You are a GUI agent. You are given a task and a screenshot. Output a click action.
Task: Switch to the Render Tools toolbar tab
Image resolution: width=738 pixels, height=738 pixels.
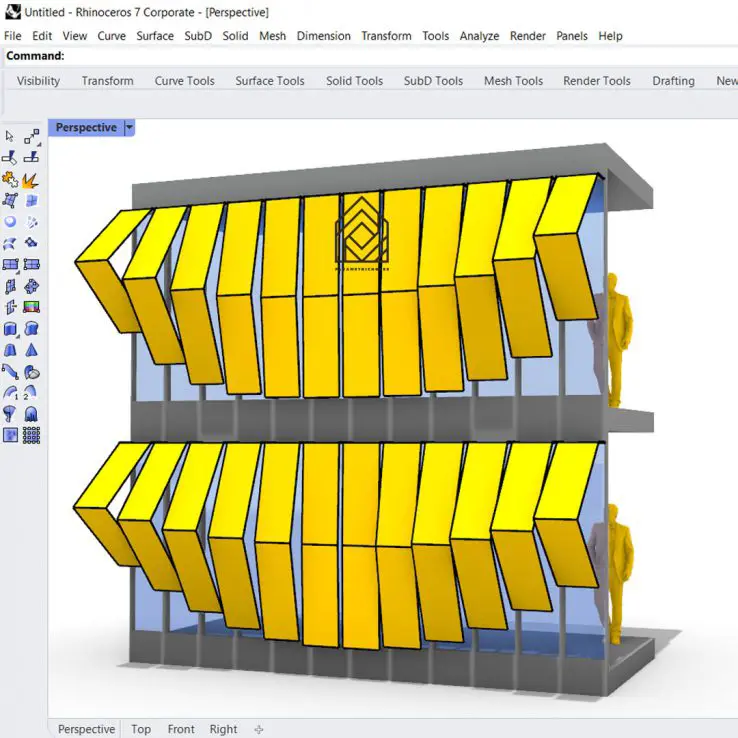pyautogui.click(x=597, y=81)
